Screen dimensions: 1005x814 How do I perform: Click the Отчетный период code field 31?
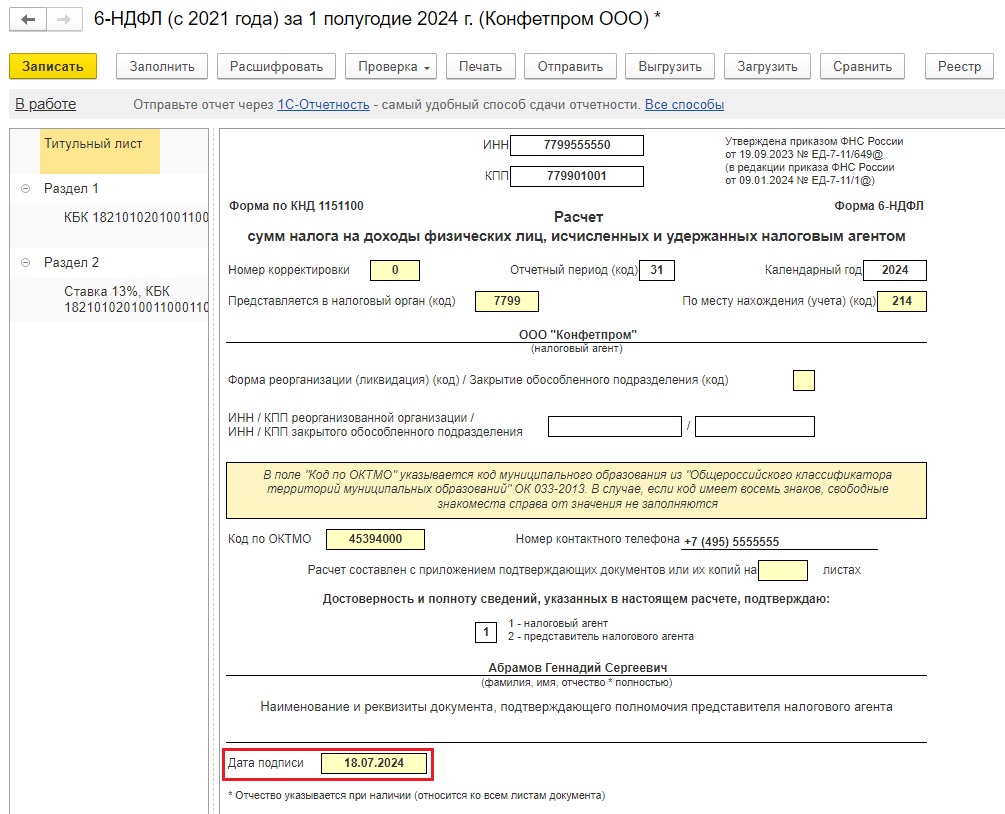[x=657, y=270]
